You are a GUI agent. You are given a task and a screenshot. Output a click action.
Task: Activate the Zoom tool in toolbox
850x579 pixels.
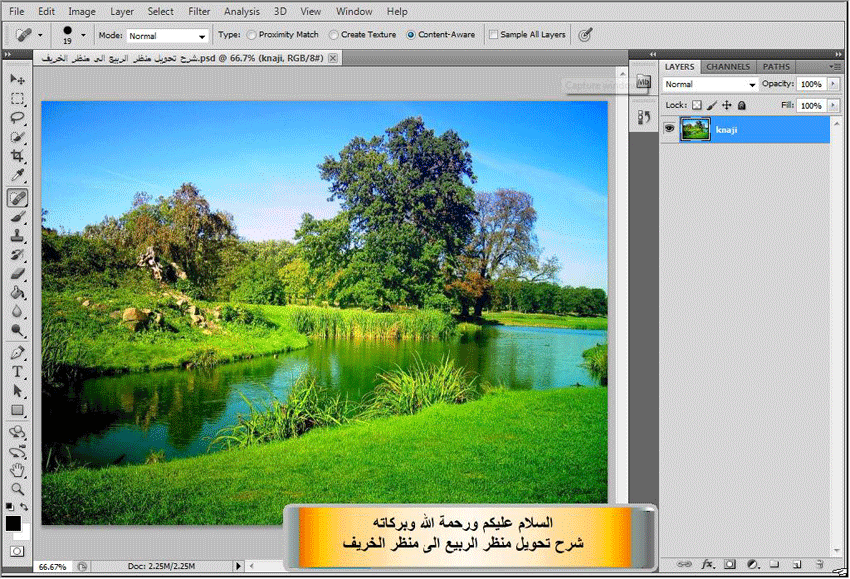point(17,489)
